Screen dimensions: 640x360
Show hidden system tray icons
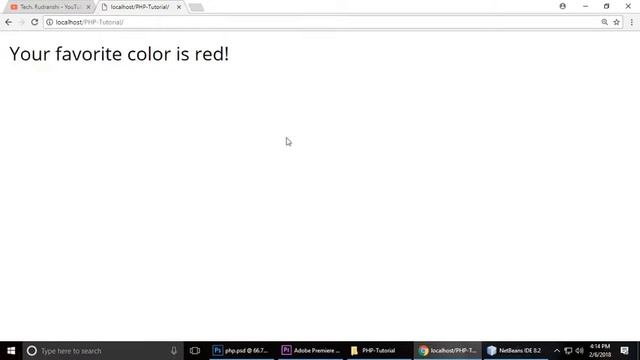pyautogui.click(x=557, y=351)
